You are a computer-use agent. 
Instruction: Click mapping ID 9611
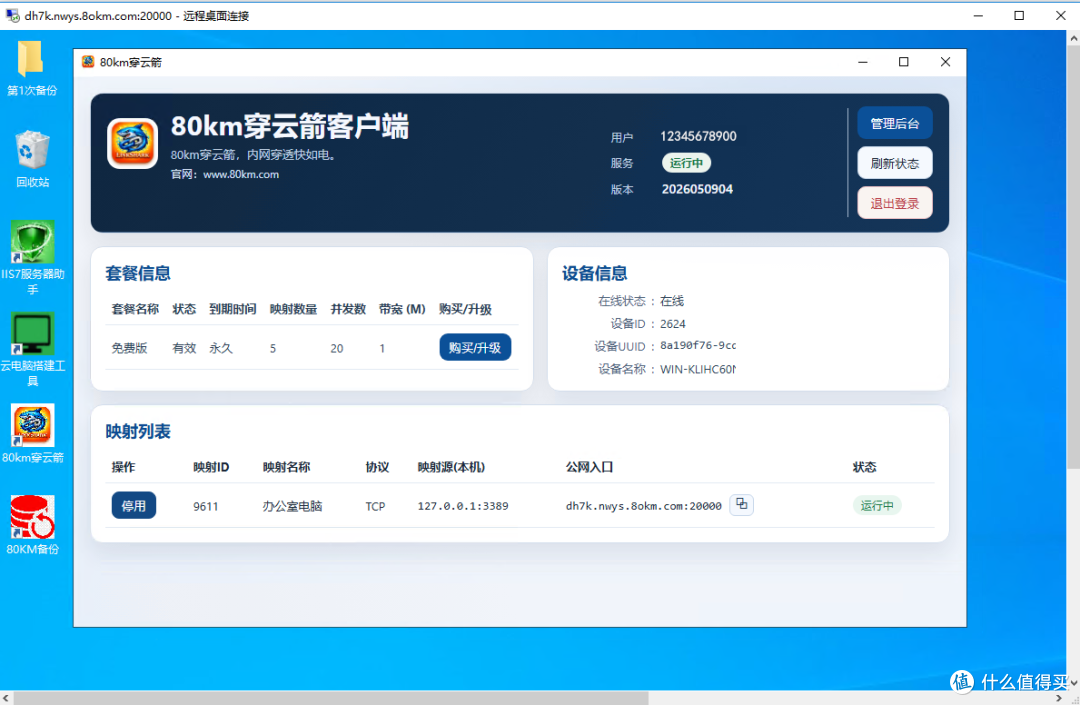coord(205,507)
